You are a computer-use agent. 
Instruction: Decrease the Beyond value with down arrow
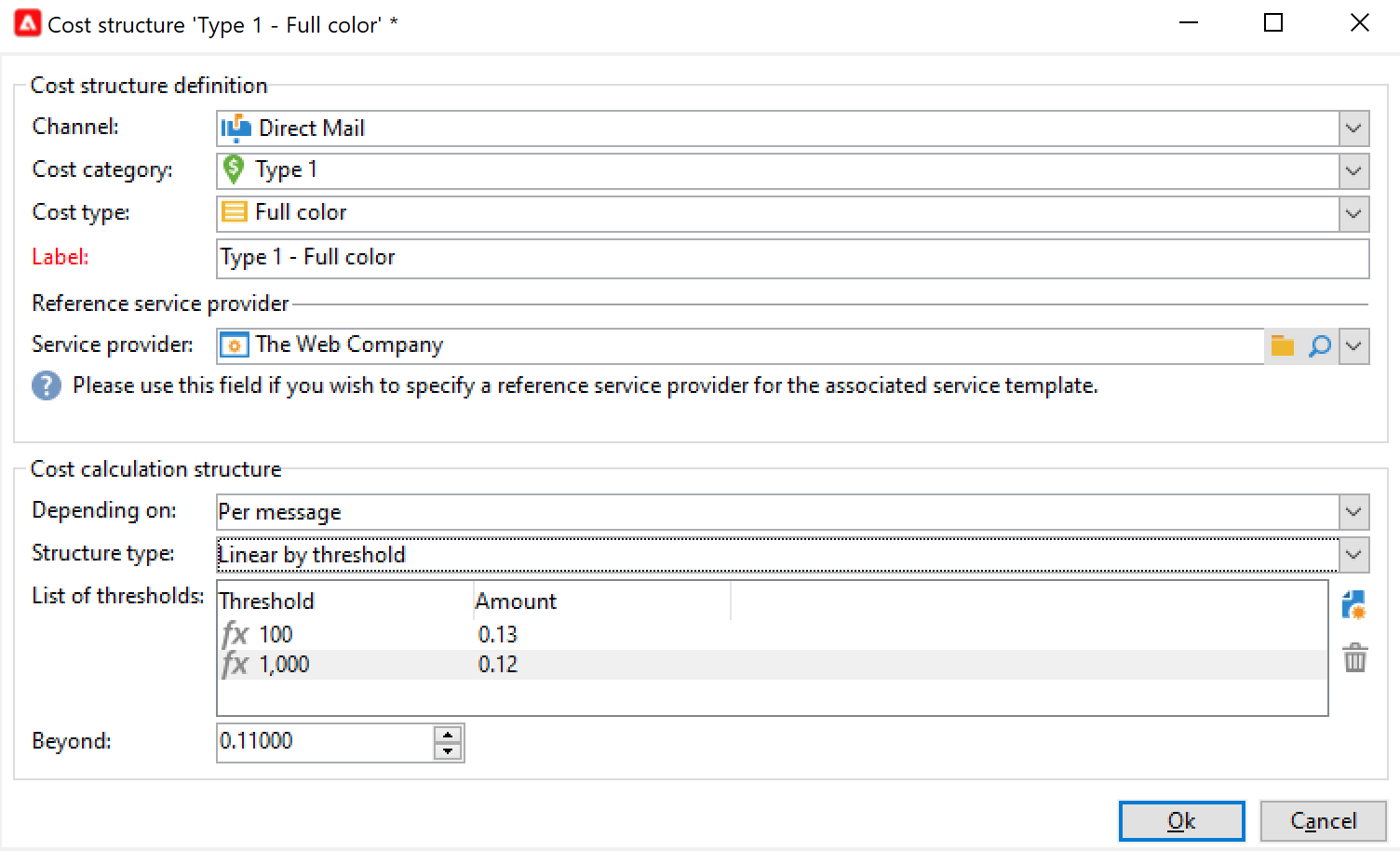[x=448, y=751]
